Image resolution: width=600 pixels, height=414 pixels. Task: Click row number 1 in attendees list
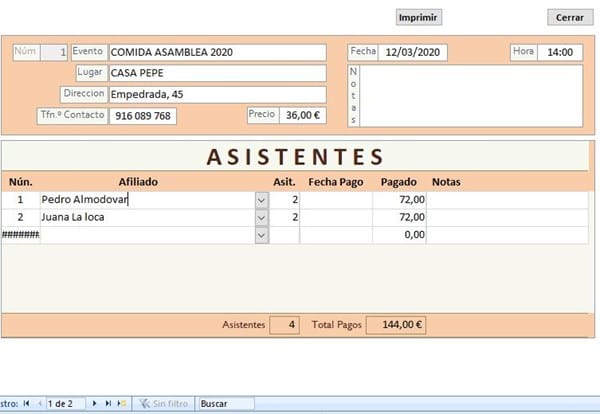[x=20, y=200]
